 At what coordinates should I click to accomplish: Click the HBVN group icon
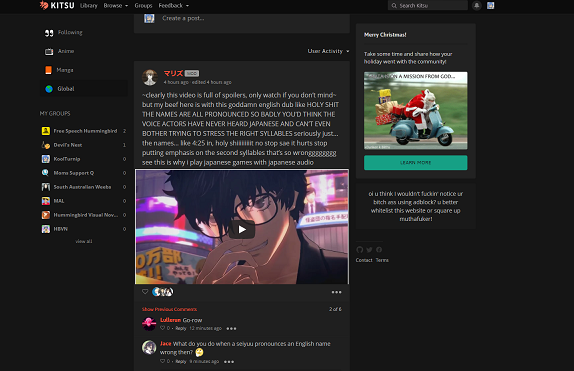pos(46,229)
